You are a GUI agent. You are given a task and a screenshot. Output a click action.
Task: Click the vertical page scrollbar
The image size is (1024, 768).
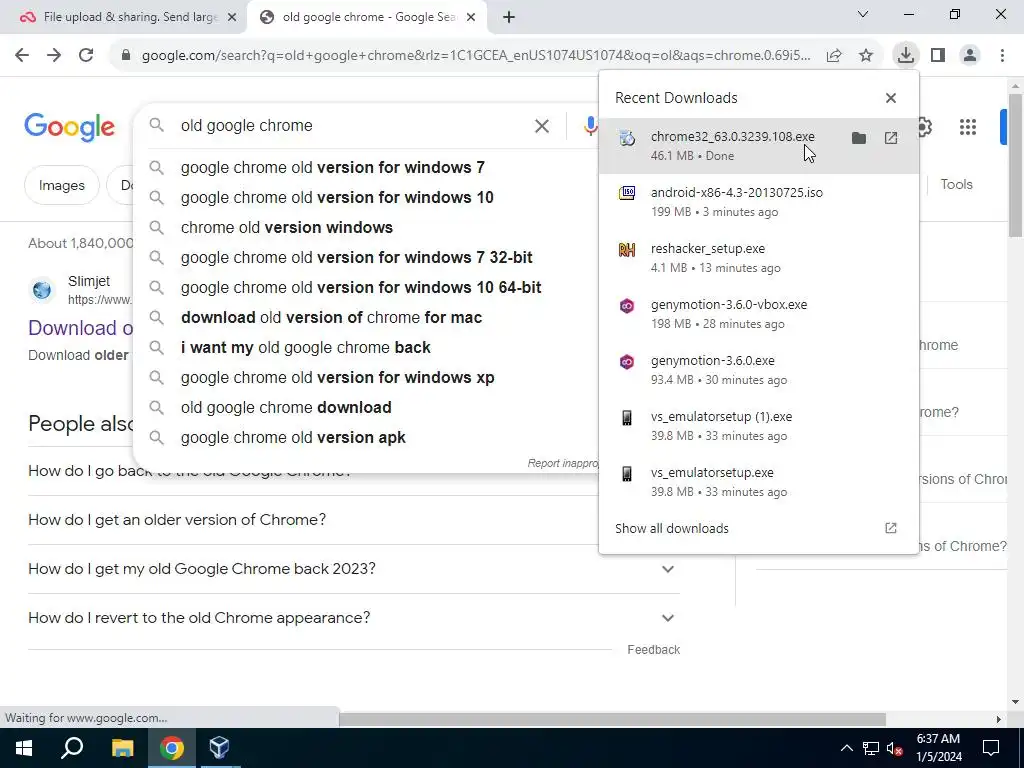1014,166
